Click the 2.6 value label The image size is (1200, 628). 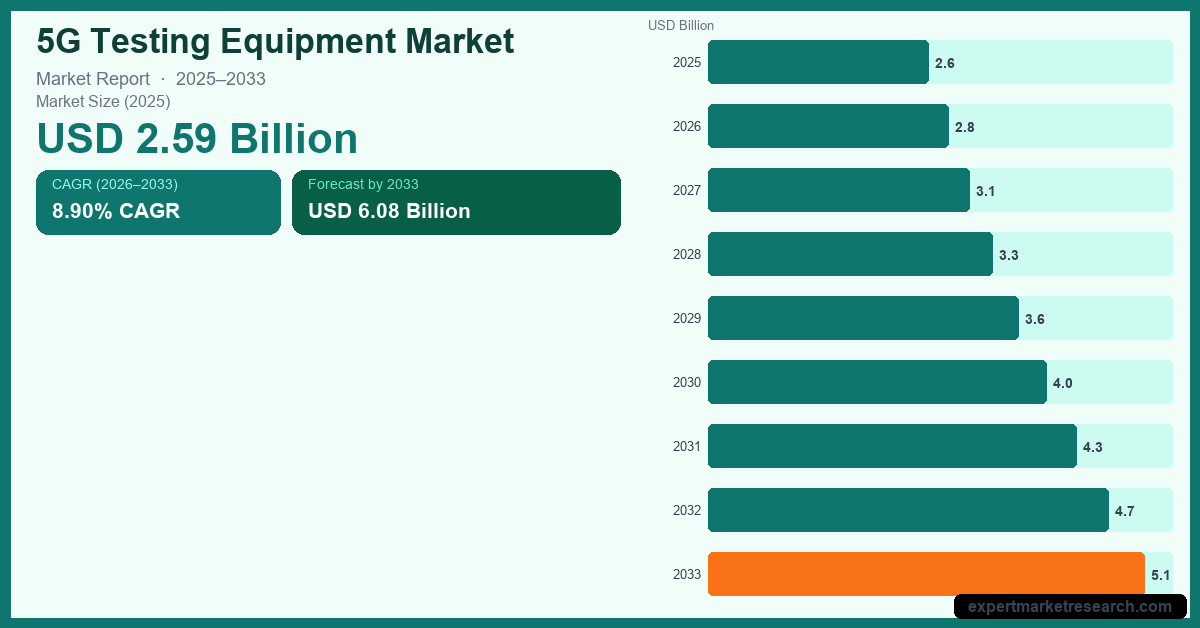944,63
